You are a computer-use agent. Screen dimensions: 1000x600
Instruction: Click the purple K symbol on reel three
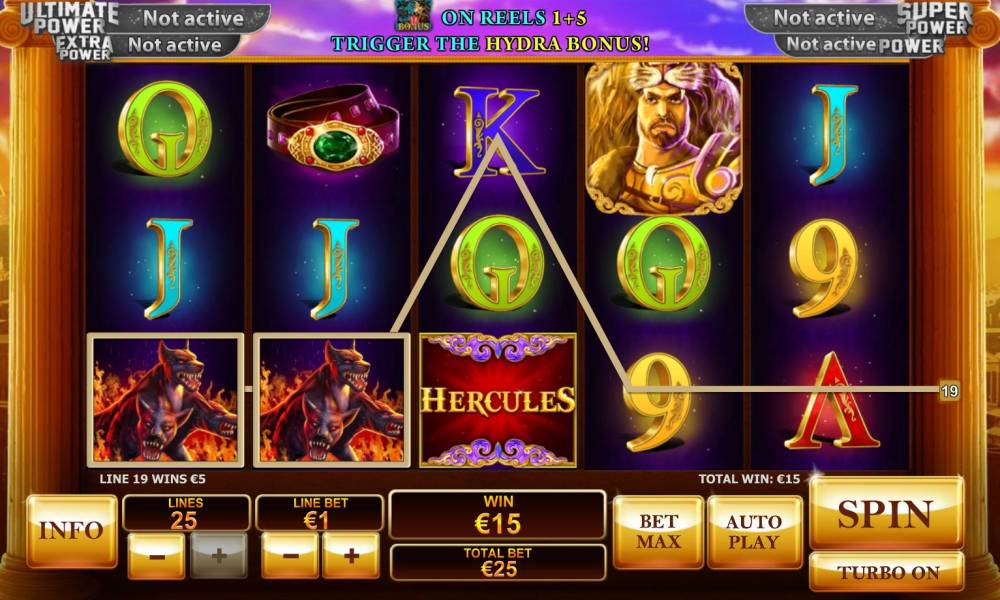(498, 132)
